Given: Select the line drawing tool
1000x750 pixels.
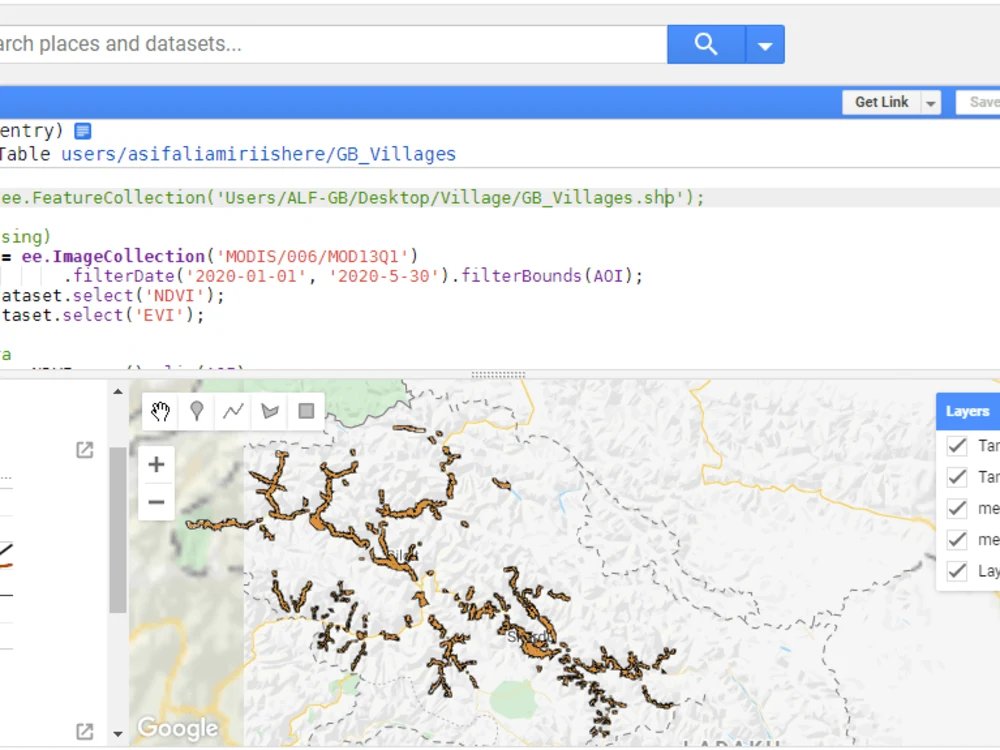Looking at the screenshot, I should (232, 411).
